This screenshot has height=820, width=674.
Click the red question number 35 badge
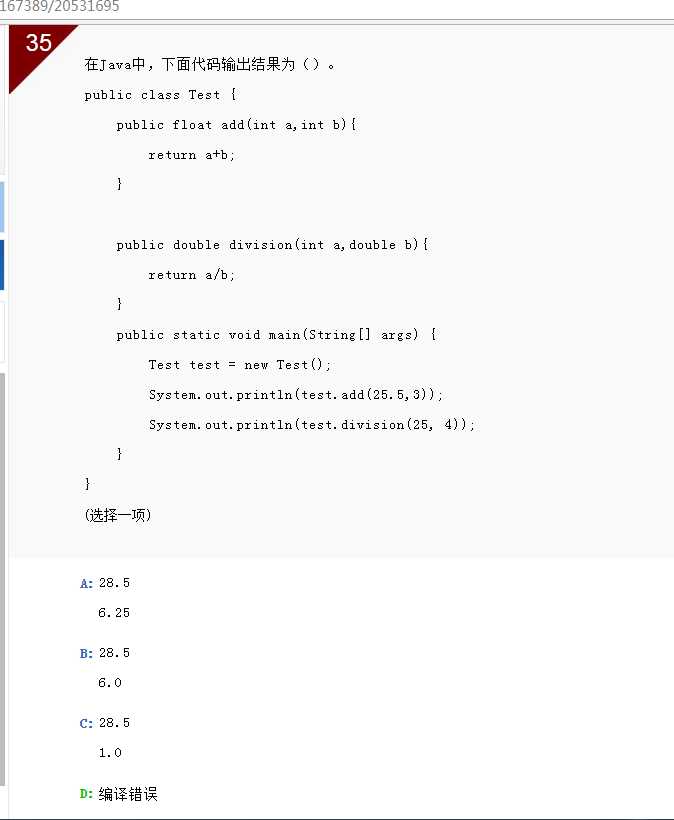[x=38, y=44]
